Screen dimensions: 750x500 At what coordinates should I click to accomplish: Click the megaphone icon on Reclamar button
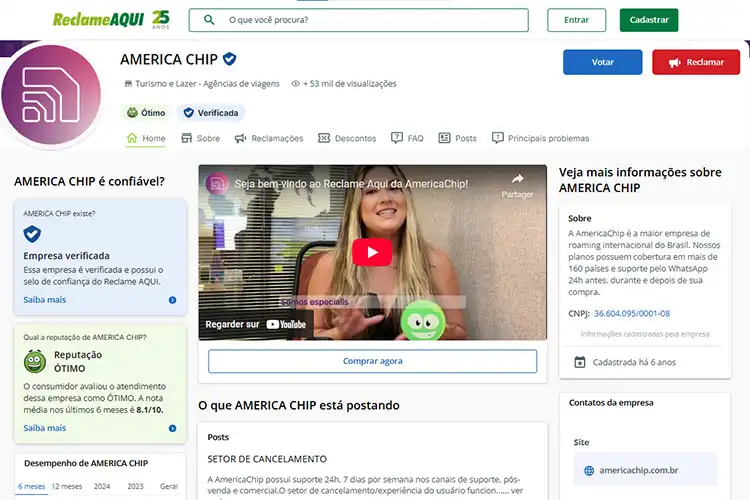[674, 63]
